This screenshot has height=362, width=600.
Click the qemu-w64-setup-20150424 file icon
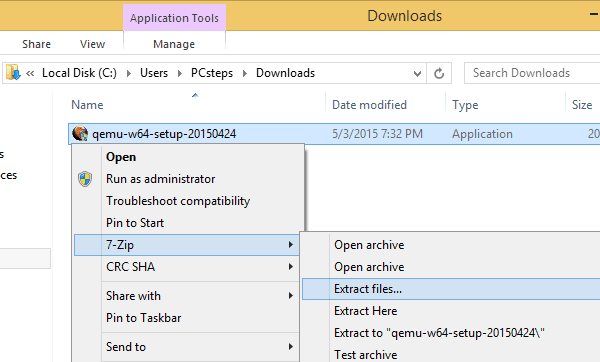(80, 134)
